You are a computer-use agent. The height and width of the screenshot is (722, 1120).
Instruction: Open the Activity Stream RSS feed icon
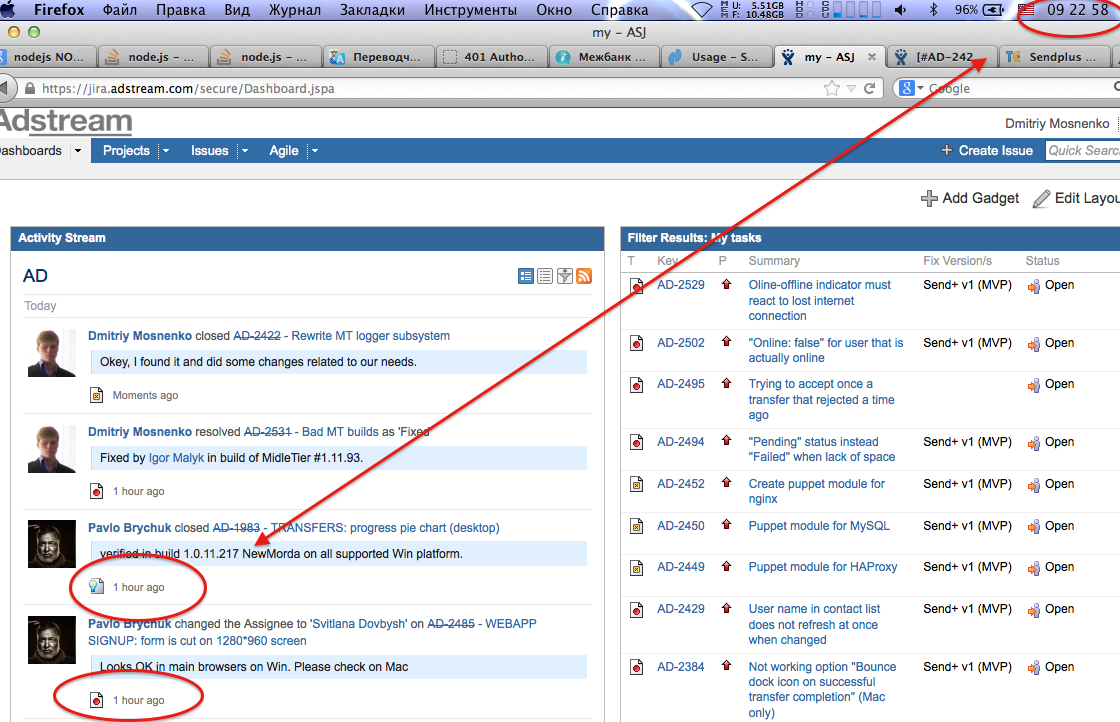click(x=584, y=276)
